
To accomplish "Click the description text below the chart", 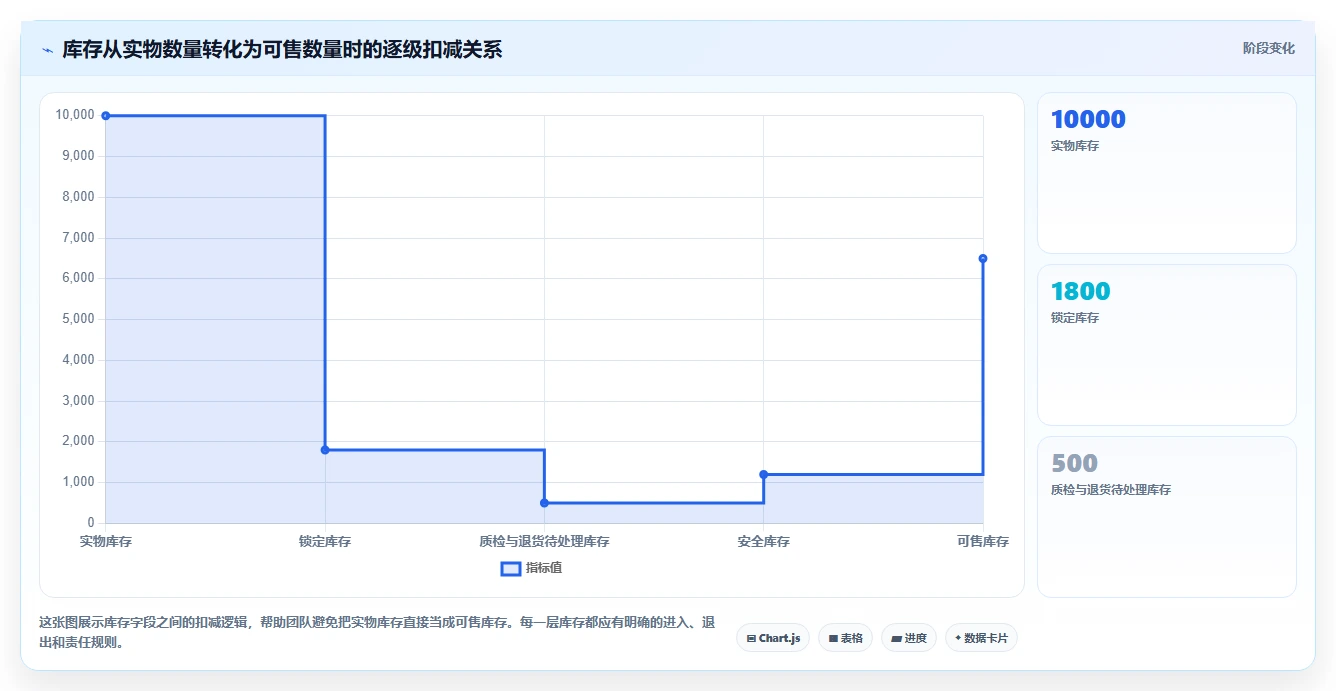I will (x=377, y=633).
